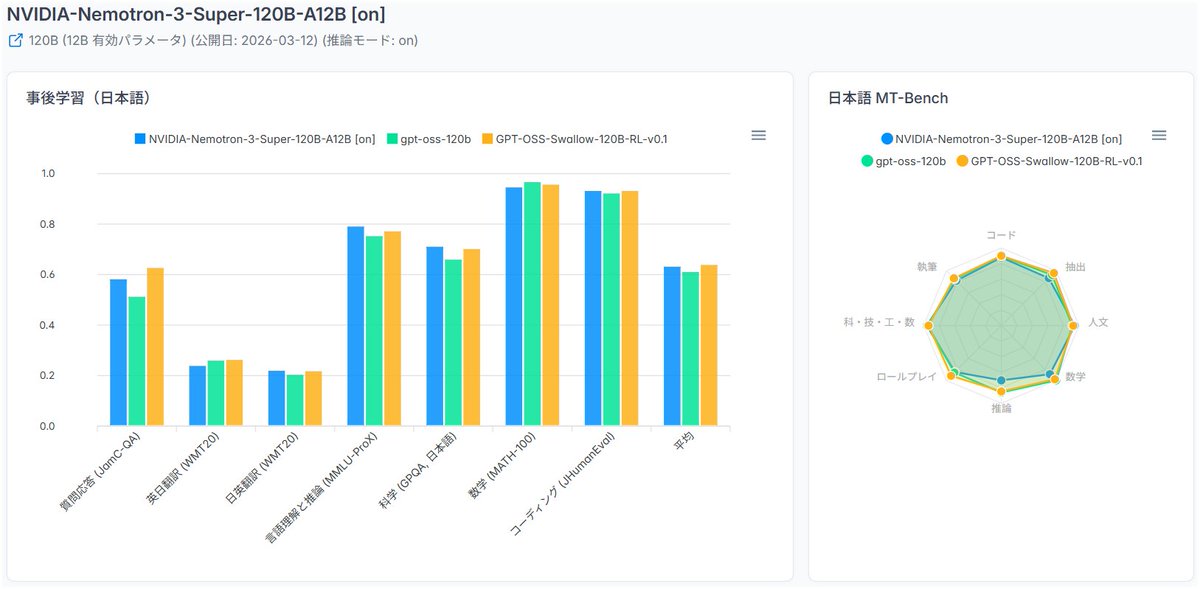Open the external link icon beside 120B
The width and height of the screenshot is (1200, 589).
click(15, 41)
